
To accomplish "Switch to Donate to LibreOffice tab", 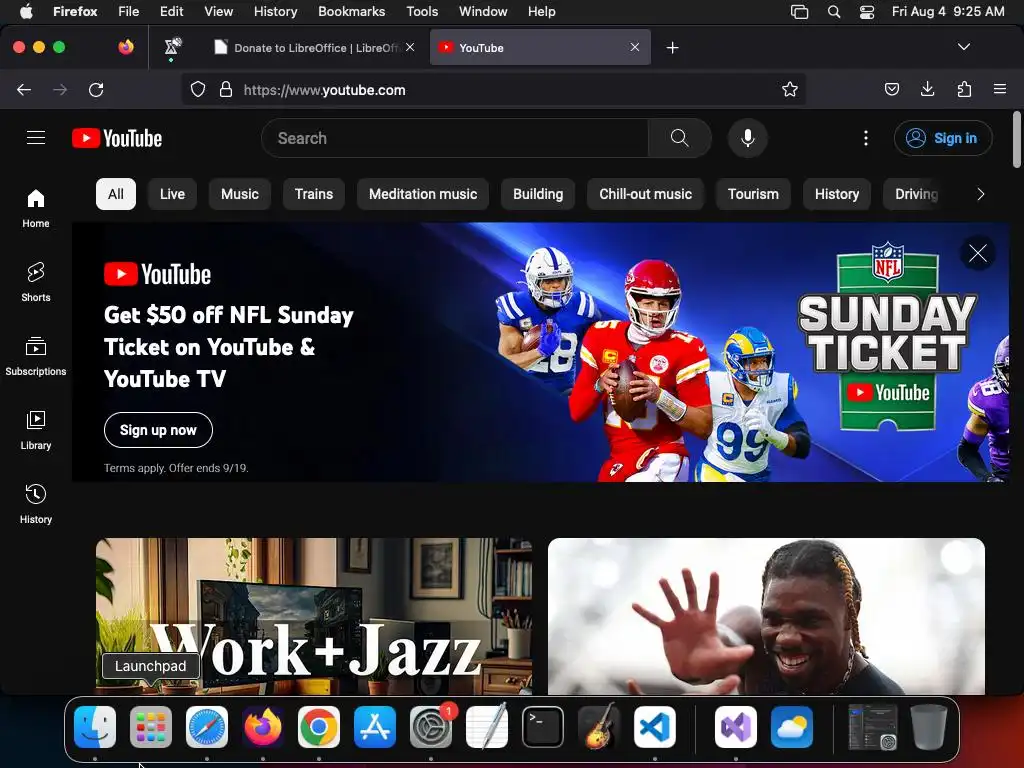I will point(316,48).
